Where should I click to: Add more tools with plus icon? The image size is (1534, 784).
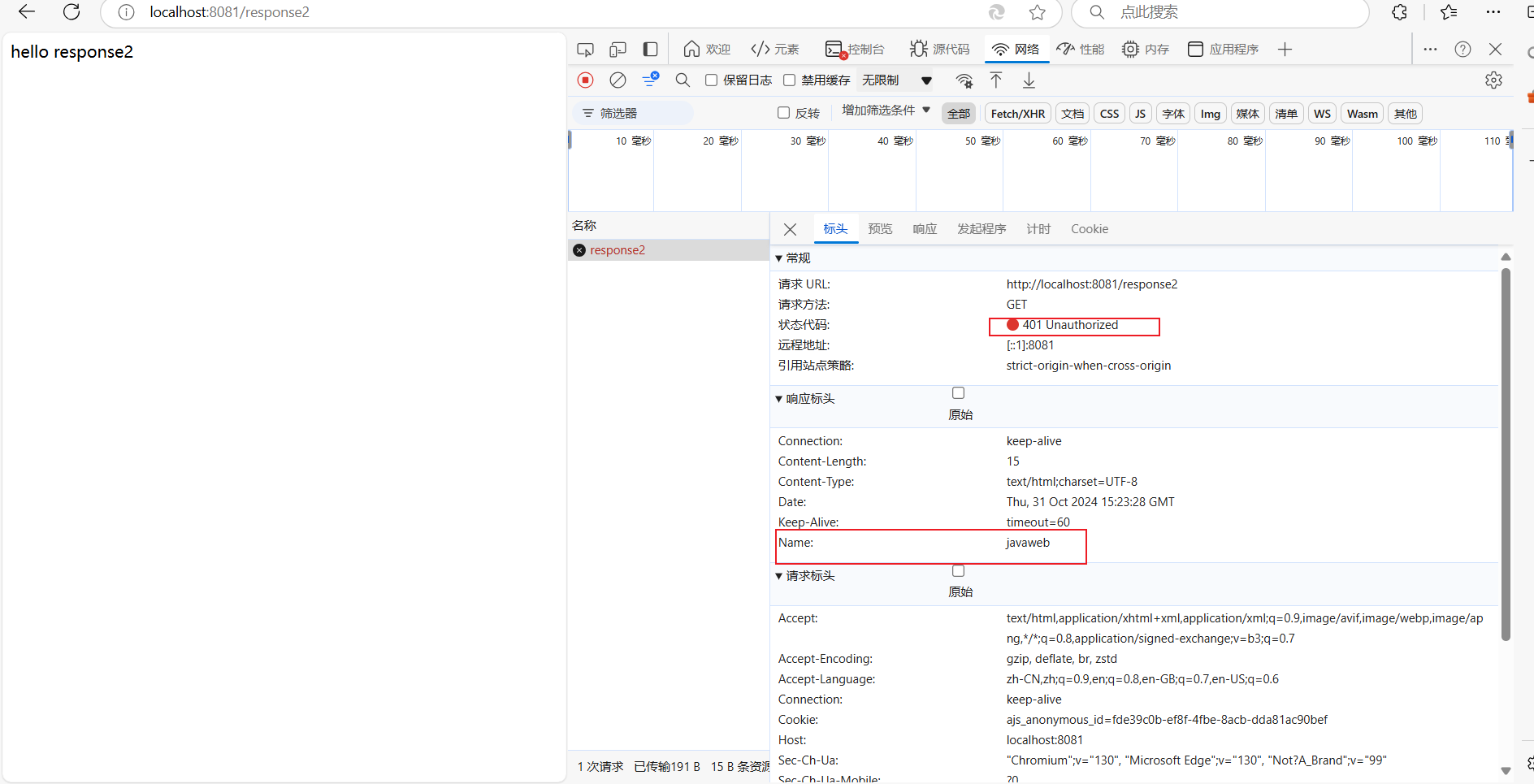1285,50
